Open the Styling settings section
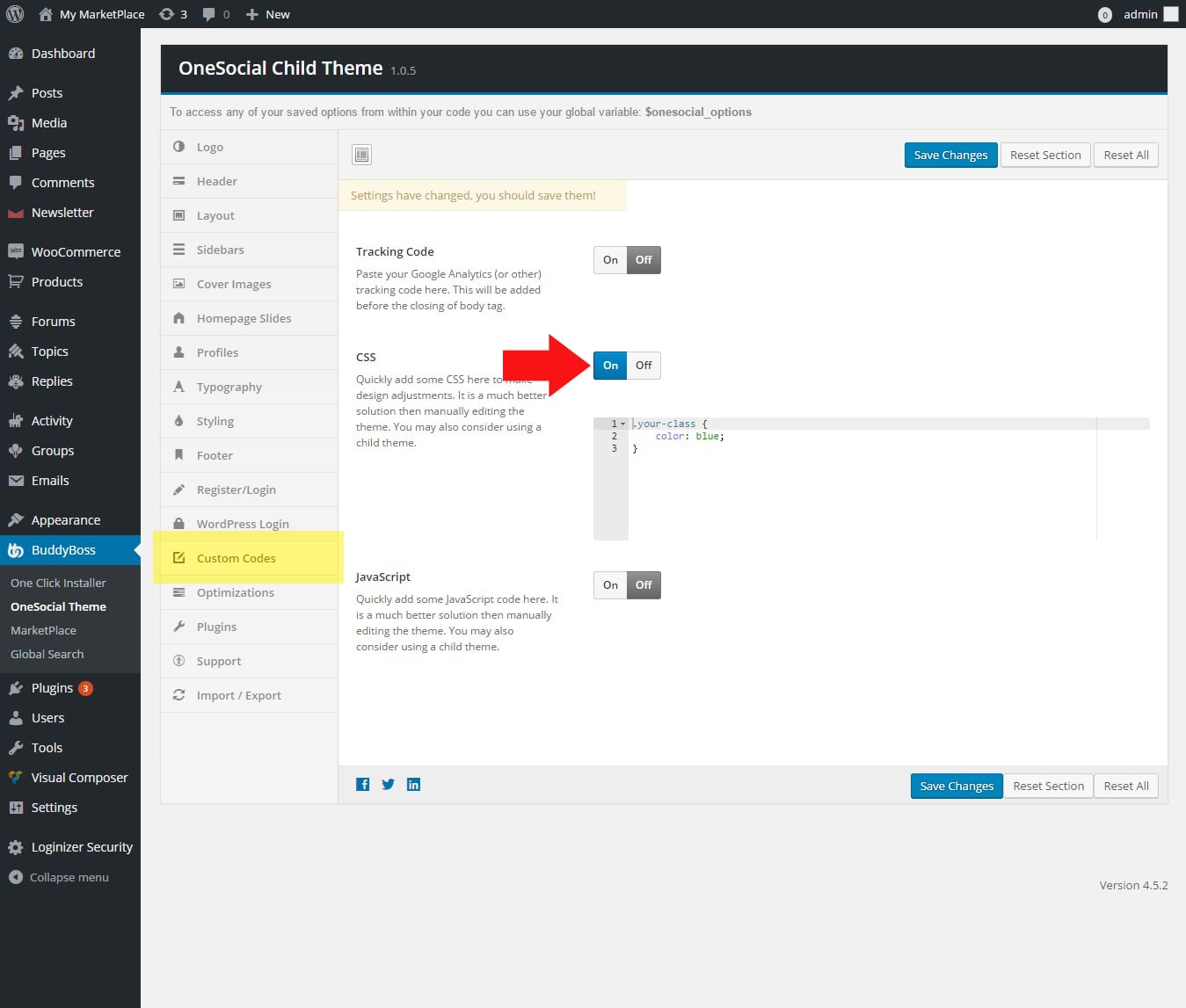1186x1008 pixels. 215,421
